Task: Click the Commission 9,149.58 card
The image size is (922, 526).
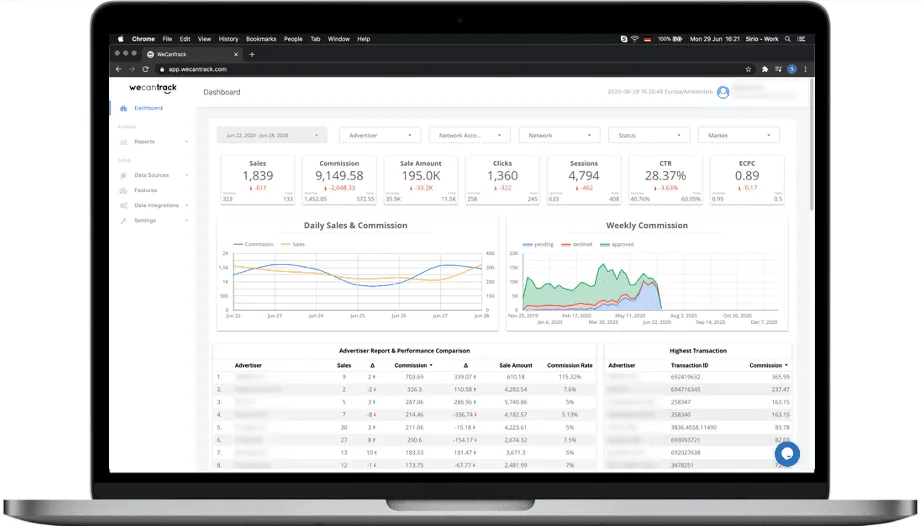Action: click(339, 180)
